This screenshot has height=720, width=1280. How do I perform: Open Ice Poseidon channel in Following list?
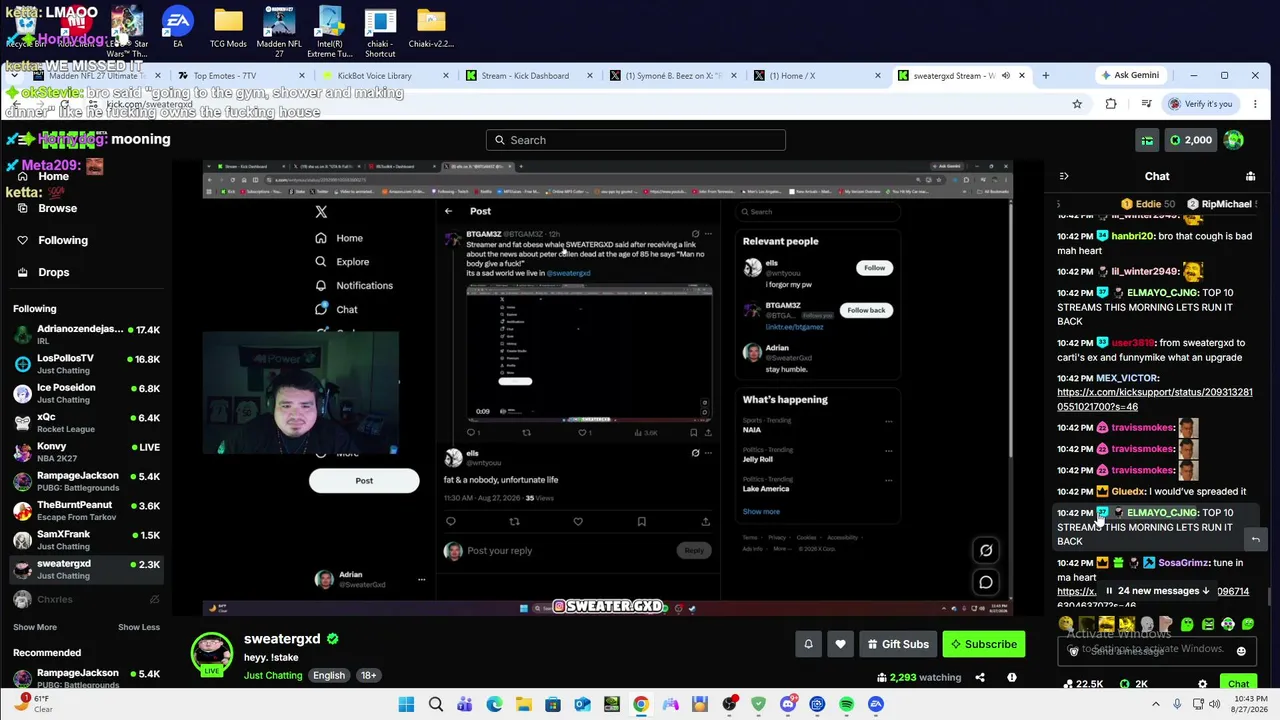point(85,393)
